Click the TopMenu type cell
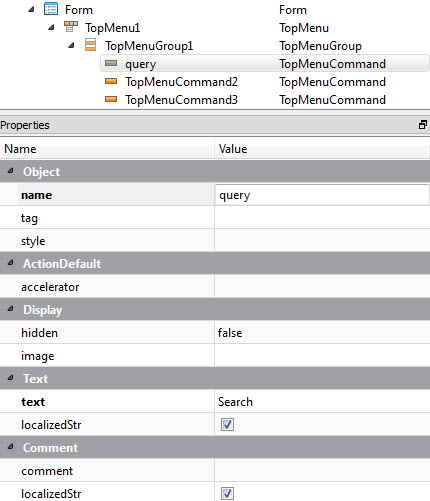This screenshot has height=501, width=430. 304,28
